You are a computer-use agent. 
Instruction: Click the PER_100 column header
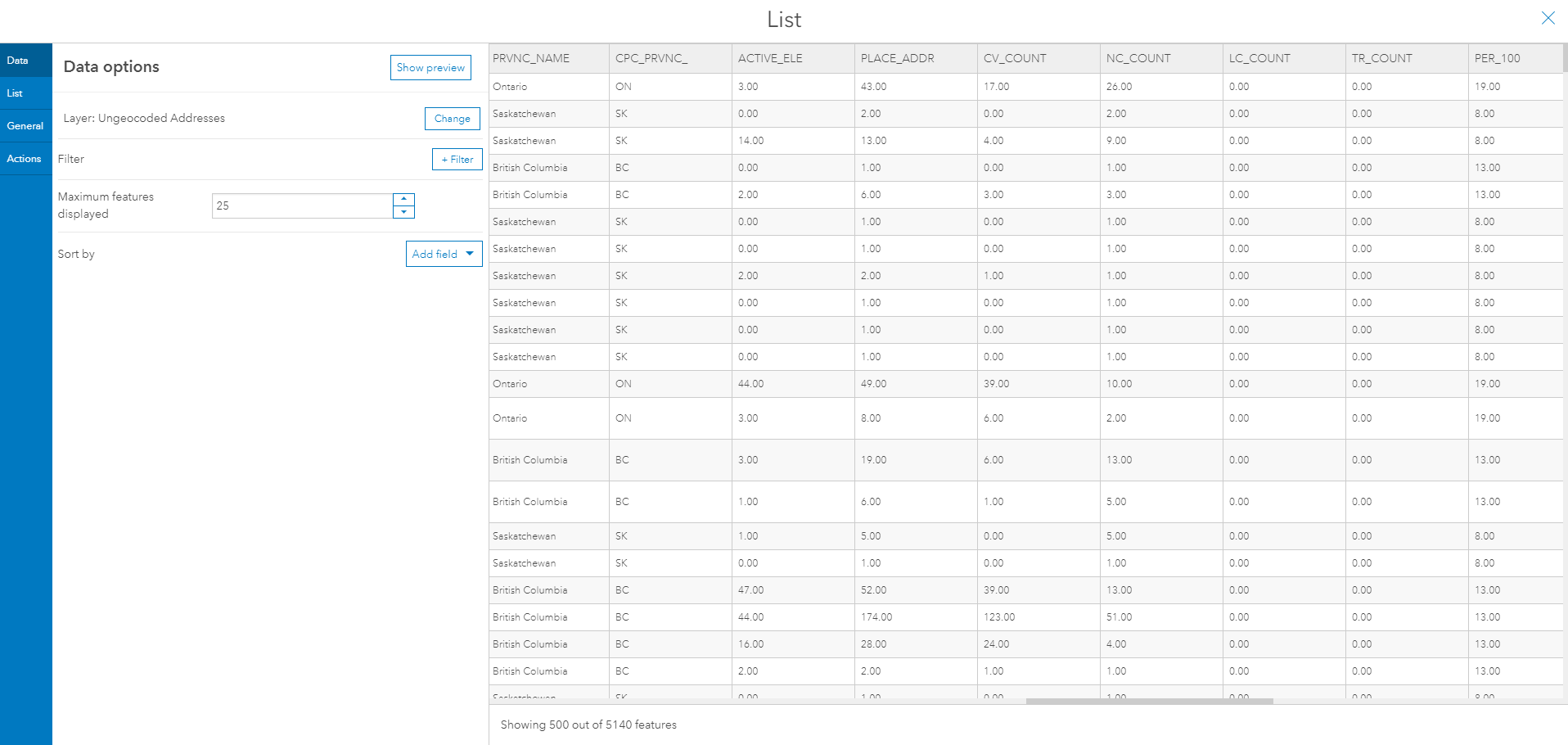pyautogui.click(x=1497, y=58)
